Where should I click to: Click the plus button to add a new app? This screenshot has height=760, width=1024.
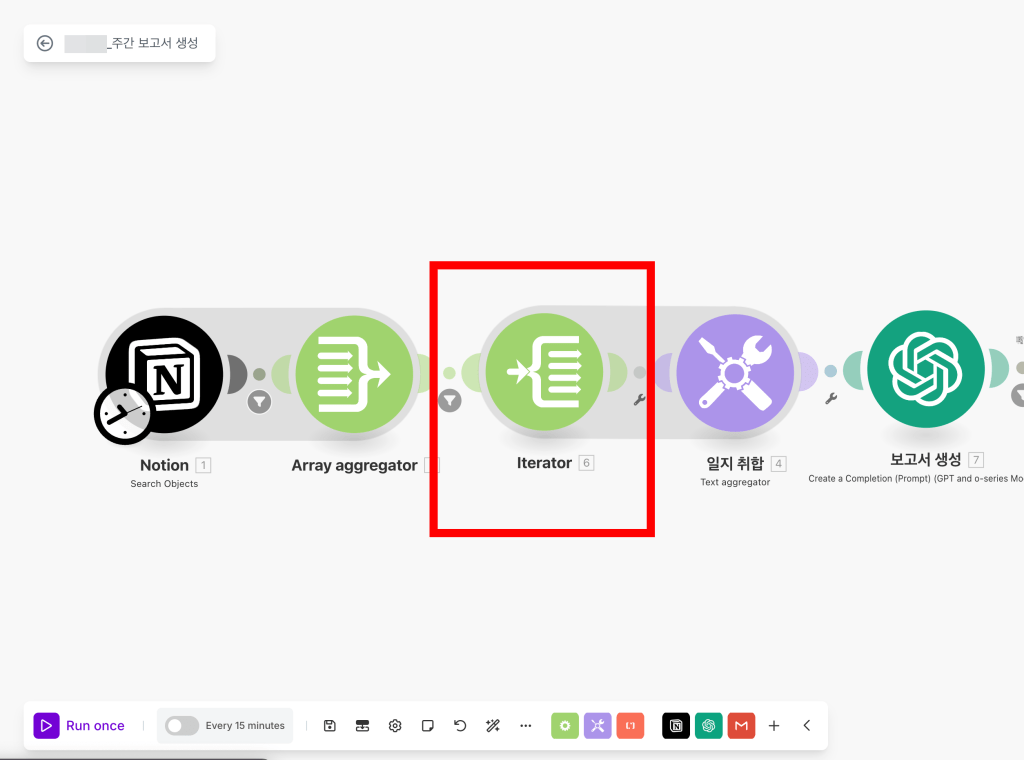775,725
